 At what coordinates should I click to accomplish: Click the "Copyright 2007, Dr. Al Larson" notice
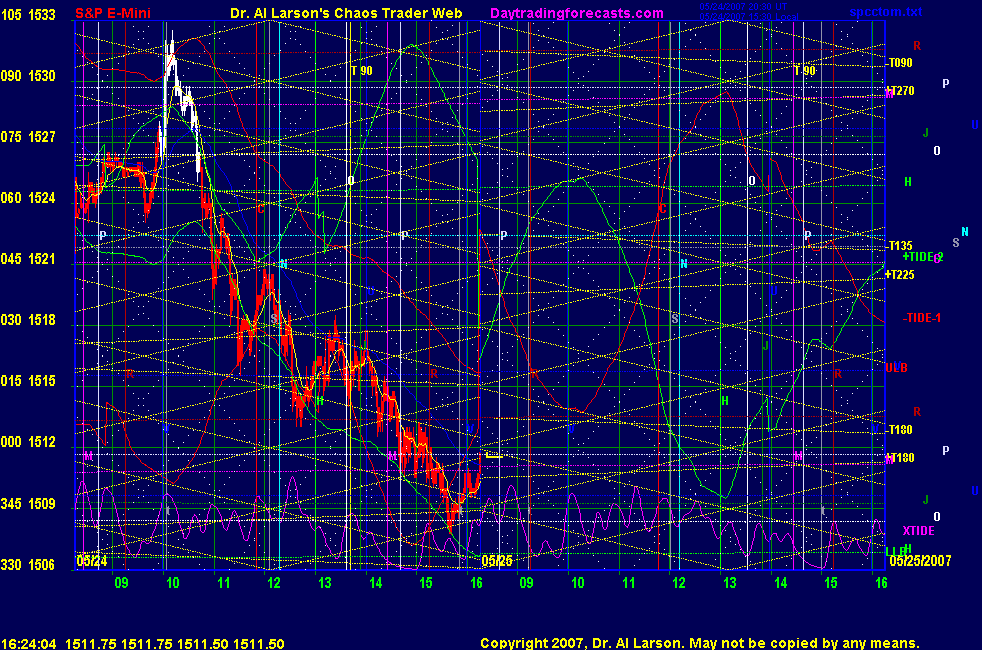tap(580, 643)
